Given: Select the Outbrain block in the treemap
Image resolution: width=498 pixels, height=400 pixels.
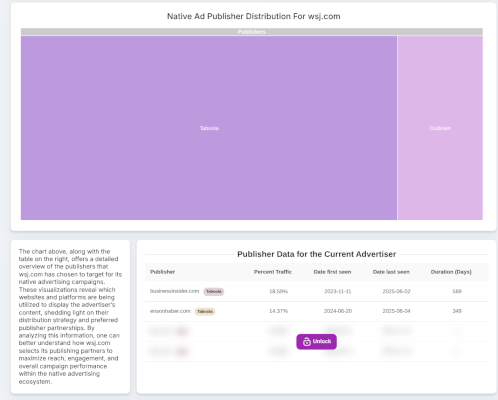Looking at the screenshot, I should (440, 128).
